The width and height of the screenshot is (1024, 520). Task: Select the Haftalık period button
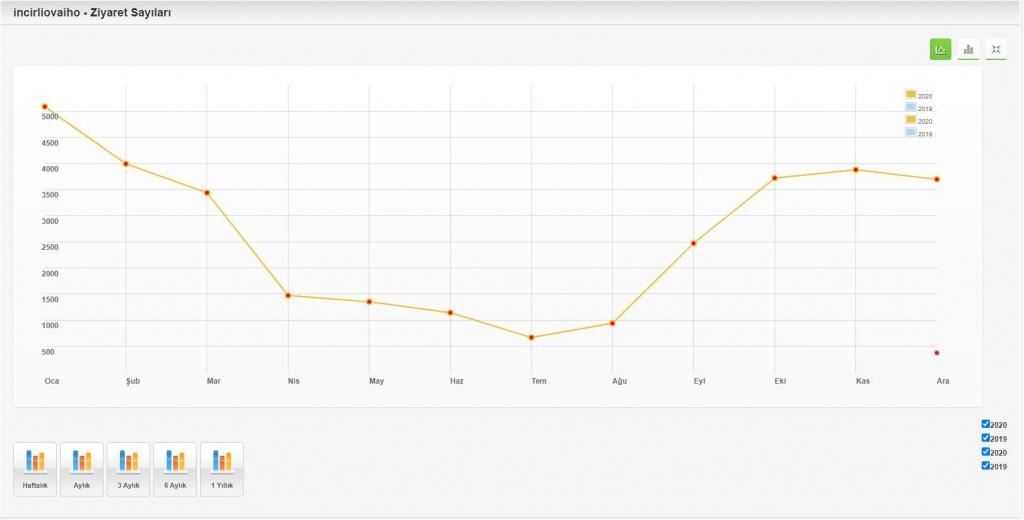pyautogui.click(x=35, y=469)
